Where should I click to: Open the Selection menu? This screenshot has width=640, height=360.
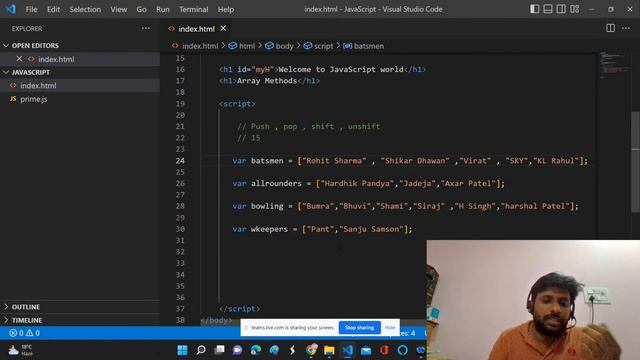85,9
